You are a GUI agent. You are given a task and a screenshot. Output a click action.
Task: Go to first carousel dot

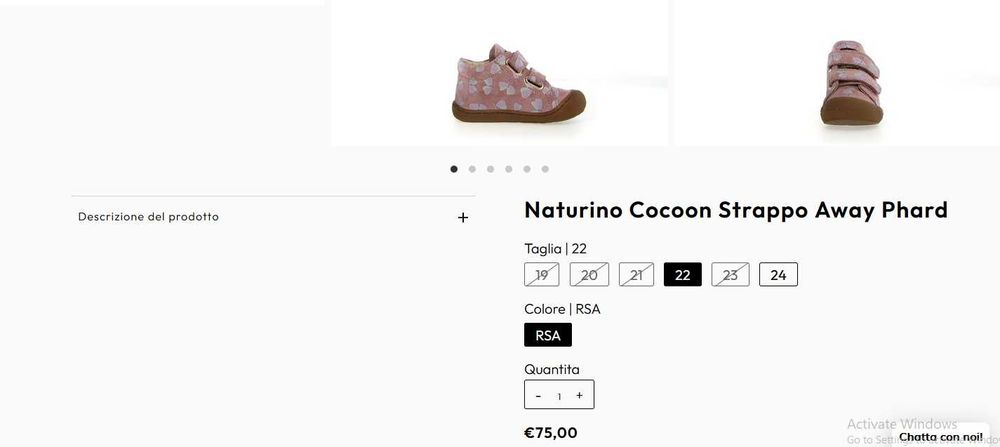(x=454, y=169)
